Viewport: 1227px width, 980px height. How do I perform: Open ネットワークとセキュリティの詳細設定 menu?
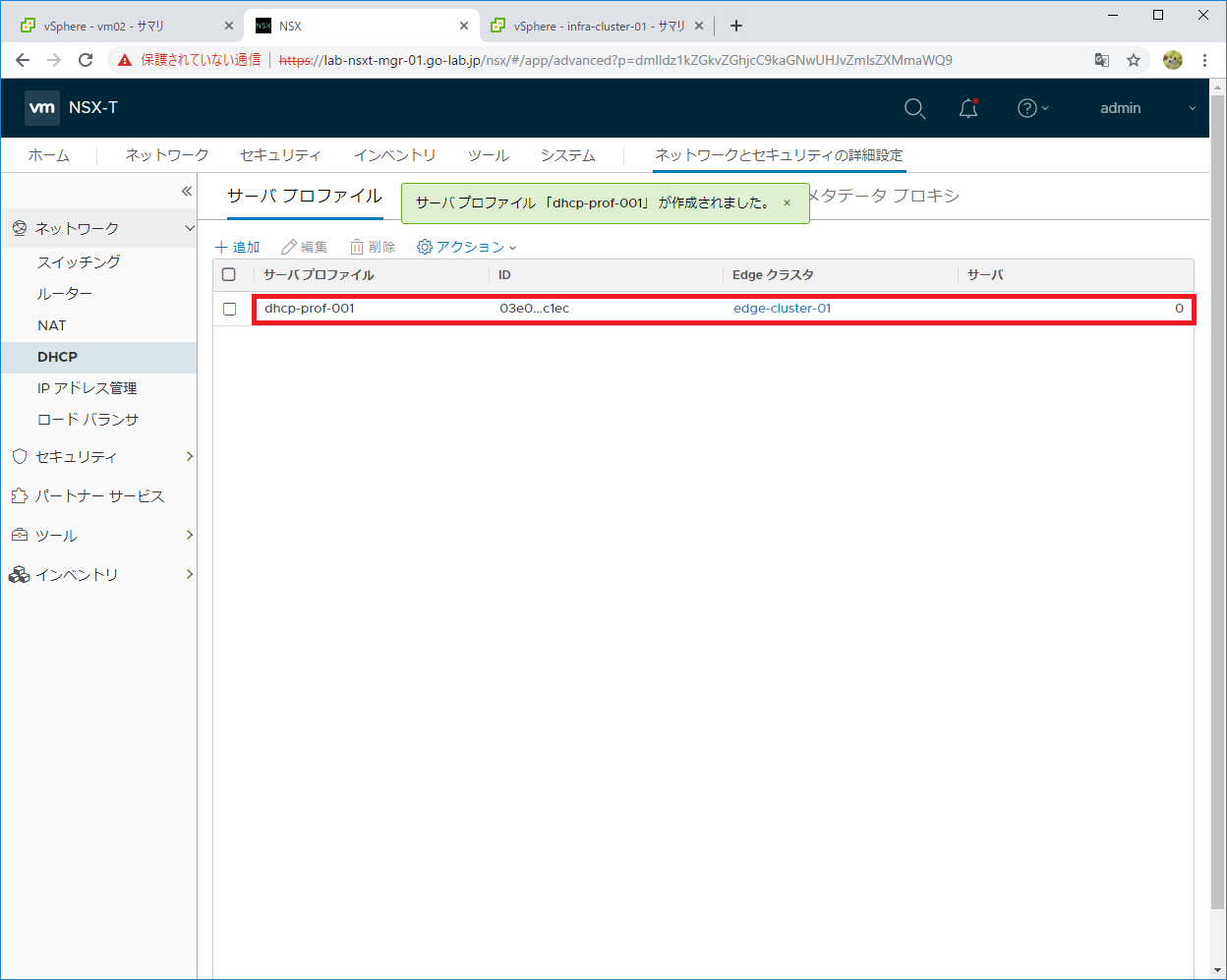(x=779, y=155)
